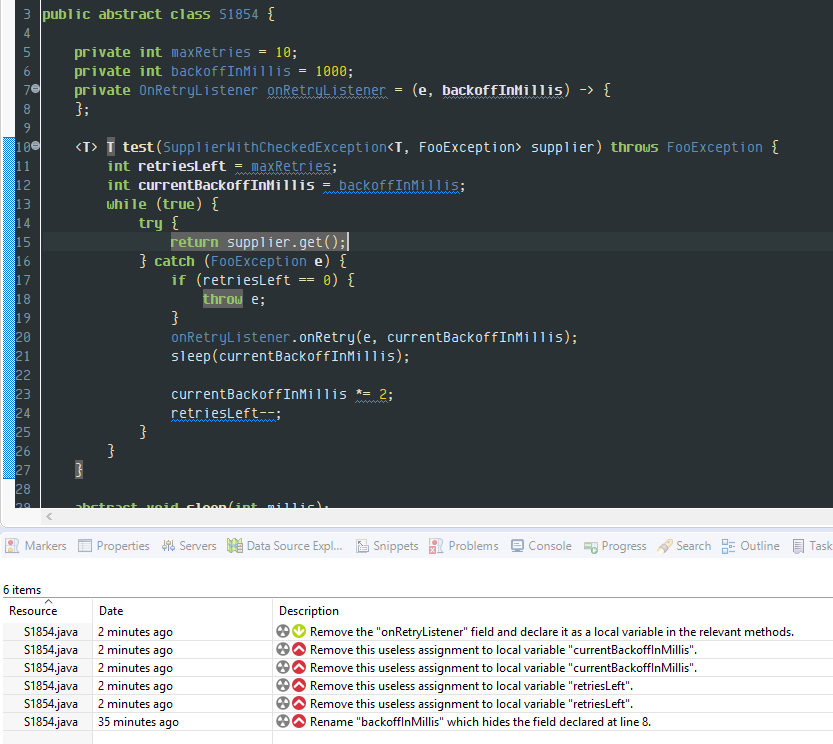Click the Problems tab icon
The width and height of the screenshot is (833, 744).
point(436,546)
